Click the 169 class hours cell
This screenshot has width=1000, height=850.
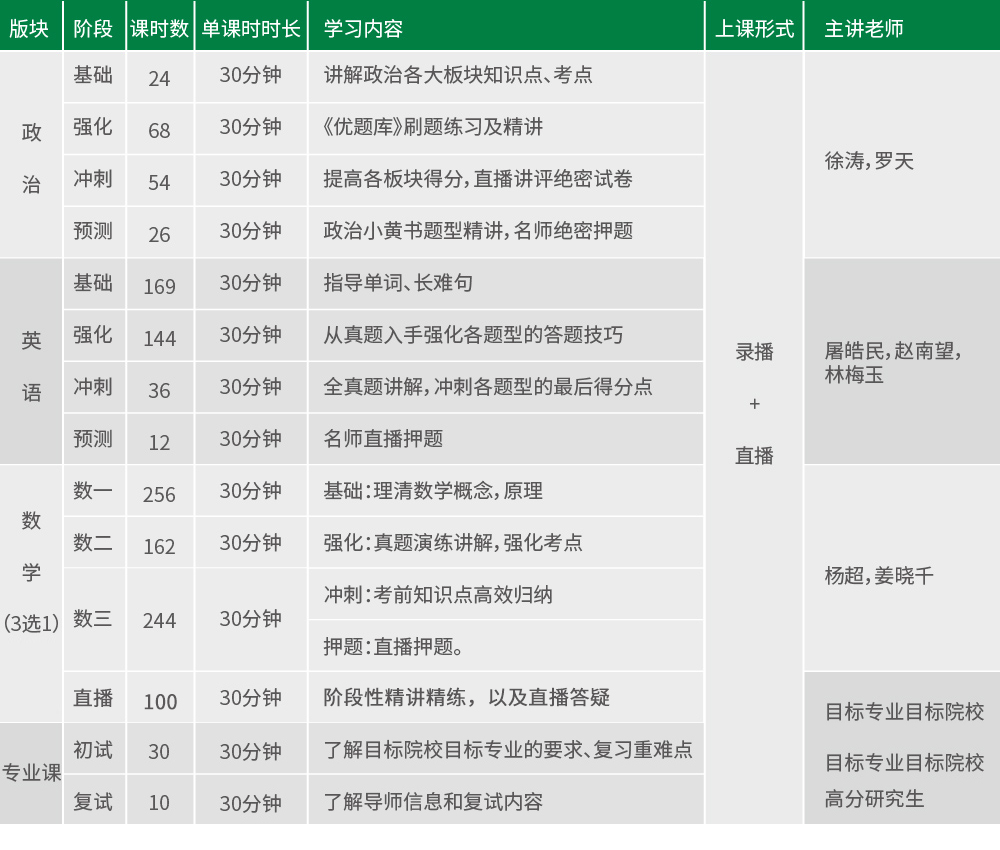(159, 287)
